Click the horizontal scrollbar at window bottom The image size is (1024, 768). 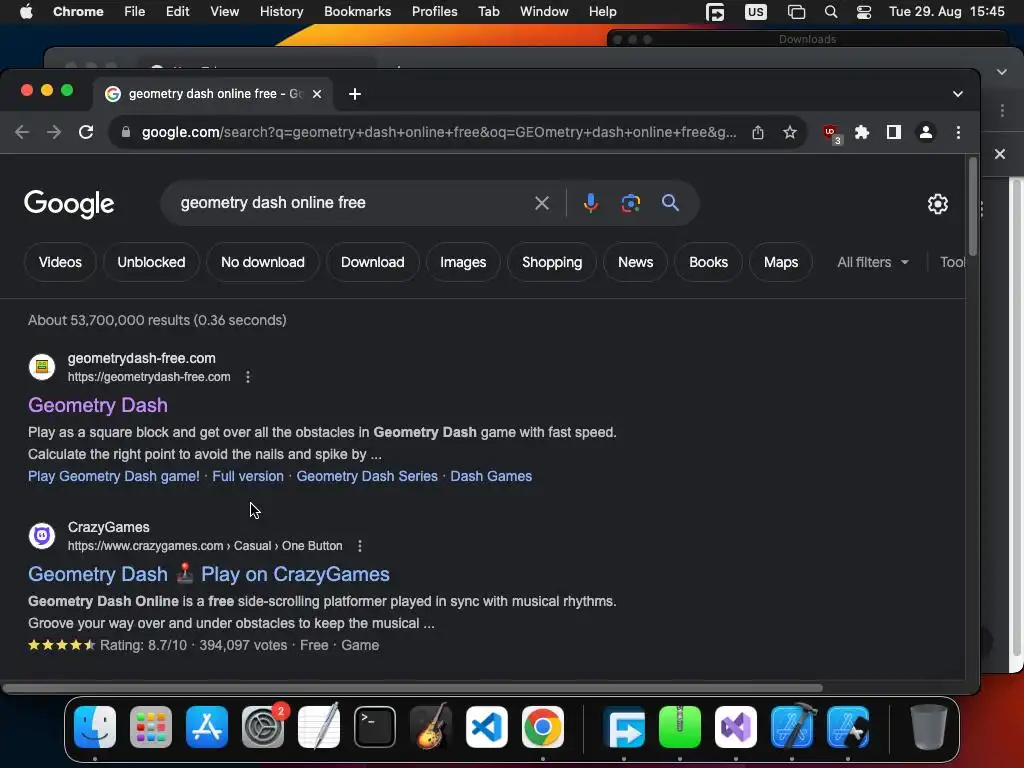[413, 688]
